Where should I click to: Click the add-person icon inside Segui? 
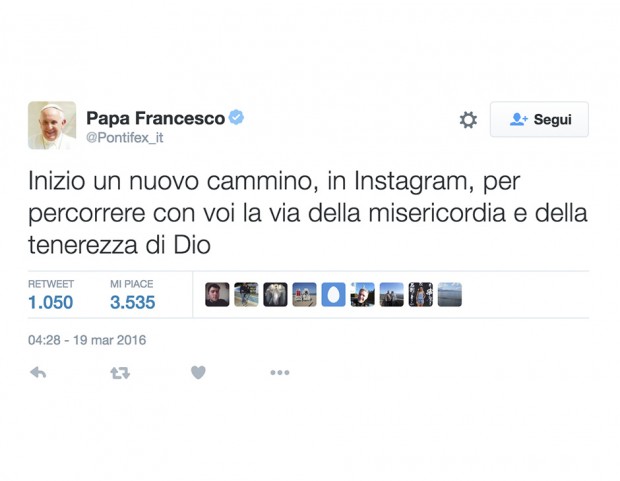pyautogui.click(x=518, y=119)
